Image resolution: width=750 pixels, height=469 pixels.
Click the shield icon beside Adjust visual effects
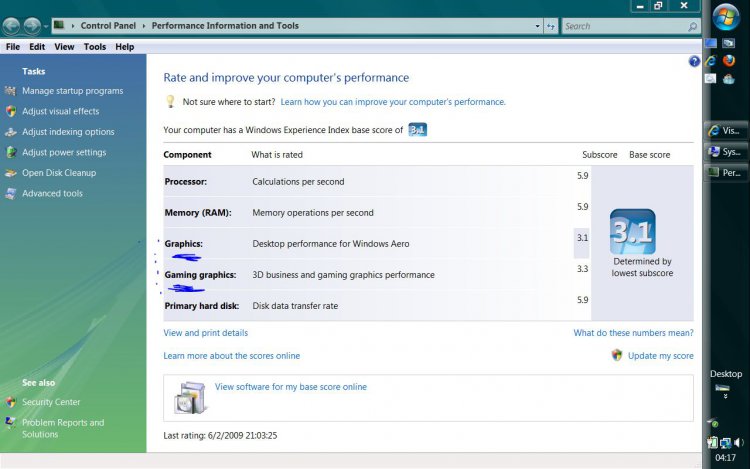11,111
